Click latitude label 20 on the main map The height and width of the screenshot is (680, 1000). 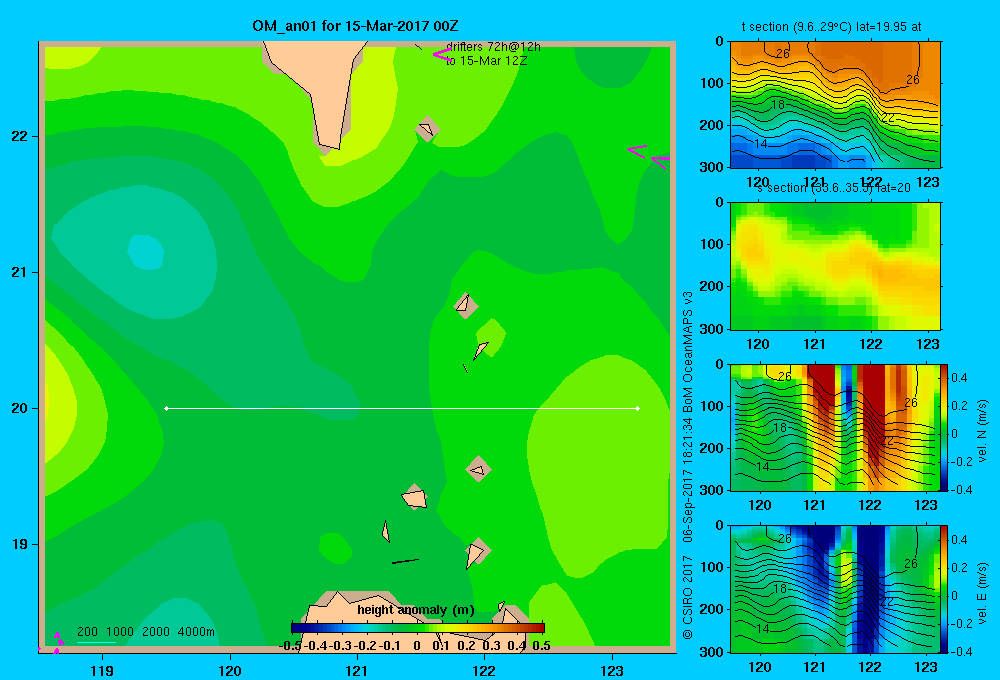click(x=20, y=408)
